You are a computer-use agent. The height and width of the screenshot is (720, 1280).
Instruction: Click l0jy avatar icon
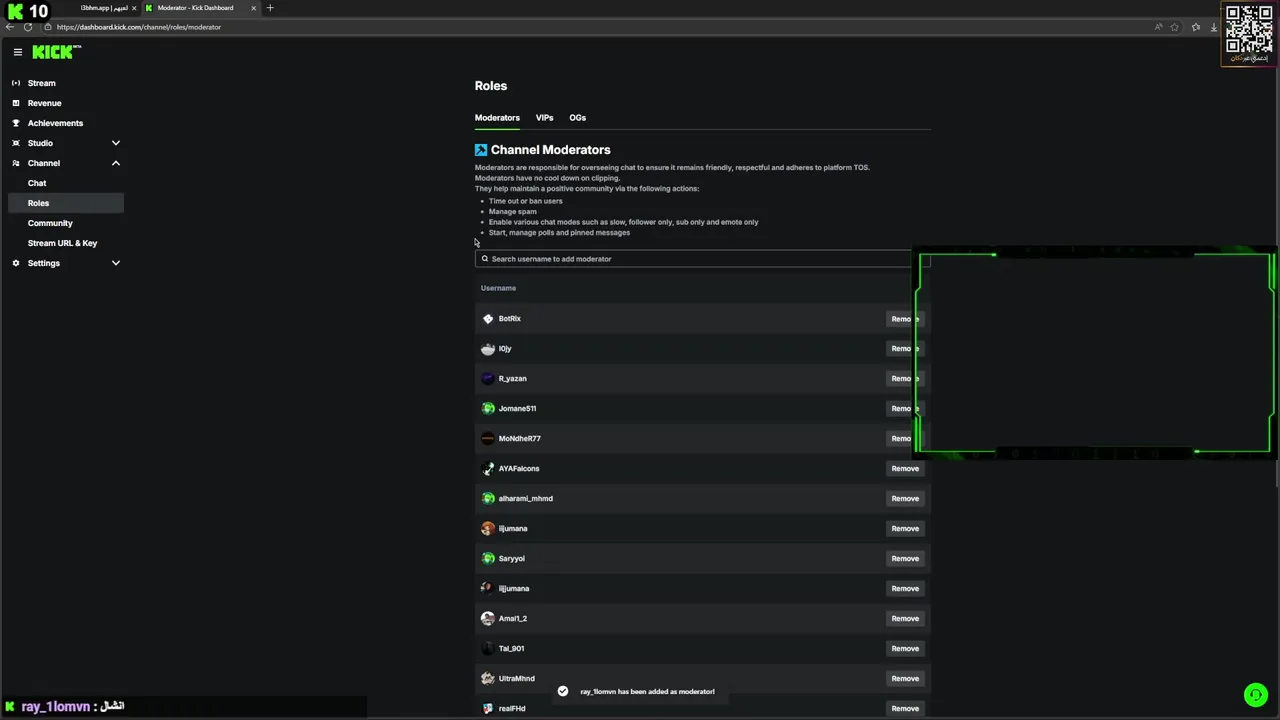pos(488,348)
